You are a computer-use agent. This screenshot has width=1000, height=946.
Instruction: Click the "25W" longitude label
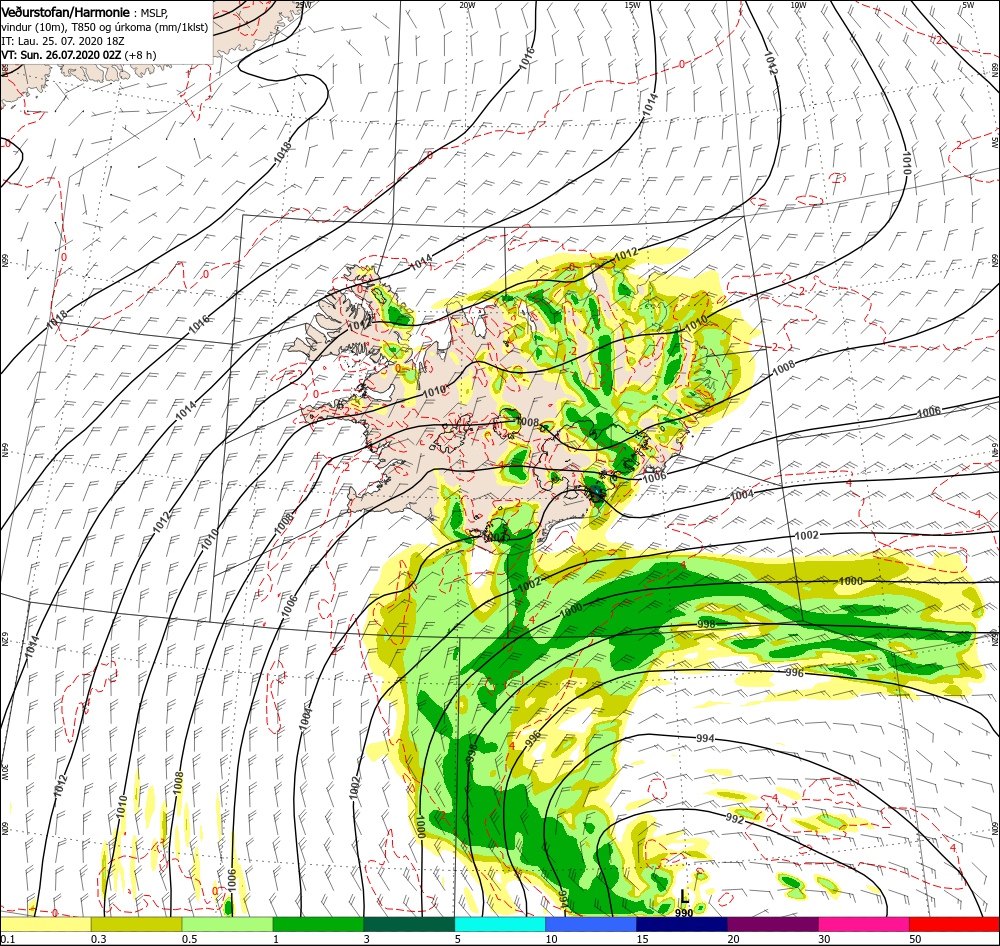point(303,5)
